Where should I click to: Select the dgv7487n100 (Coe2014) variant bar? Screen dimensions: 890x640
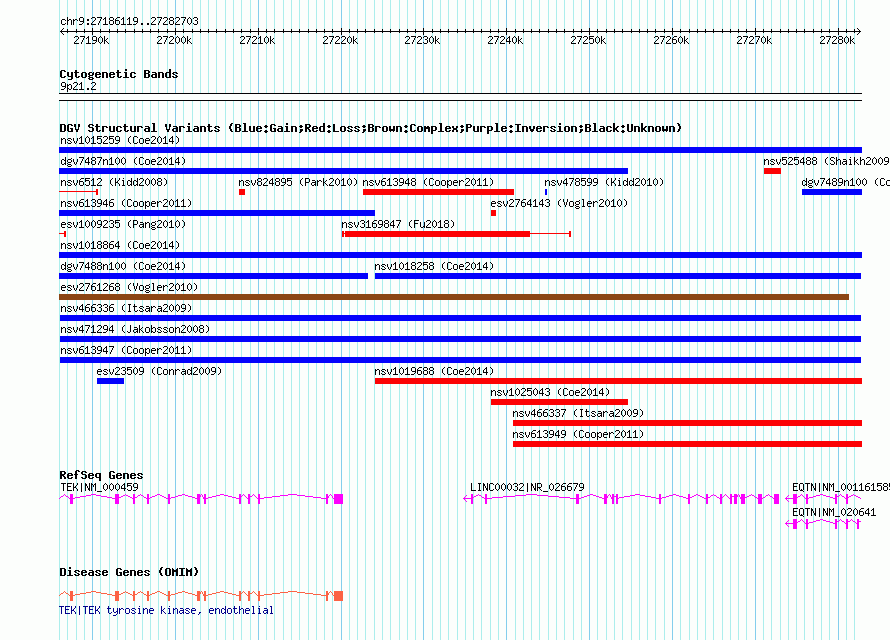coord(343,171)
